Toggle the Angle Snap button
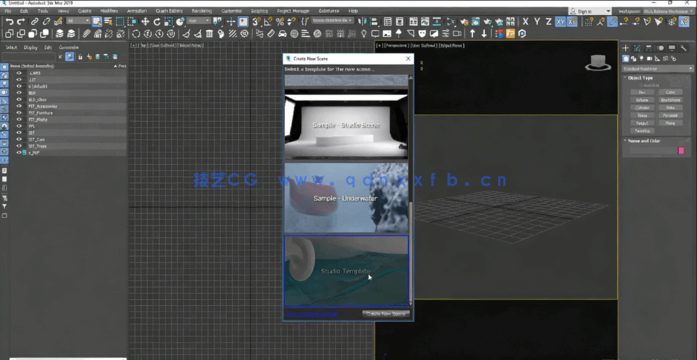 pos(268,21)
